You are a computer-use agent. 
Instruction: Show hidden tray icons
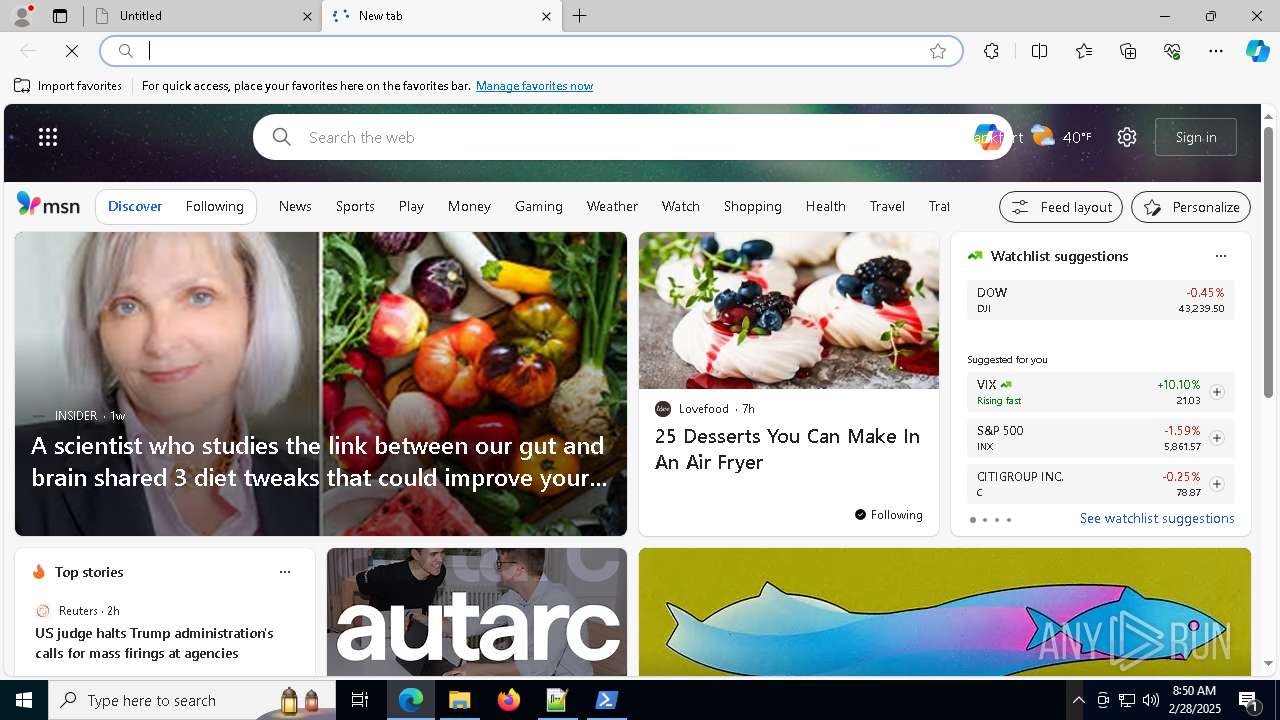[1078, 700]
